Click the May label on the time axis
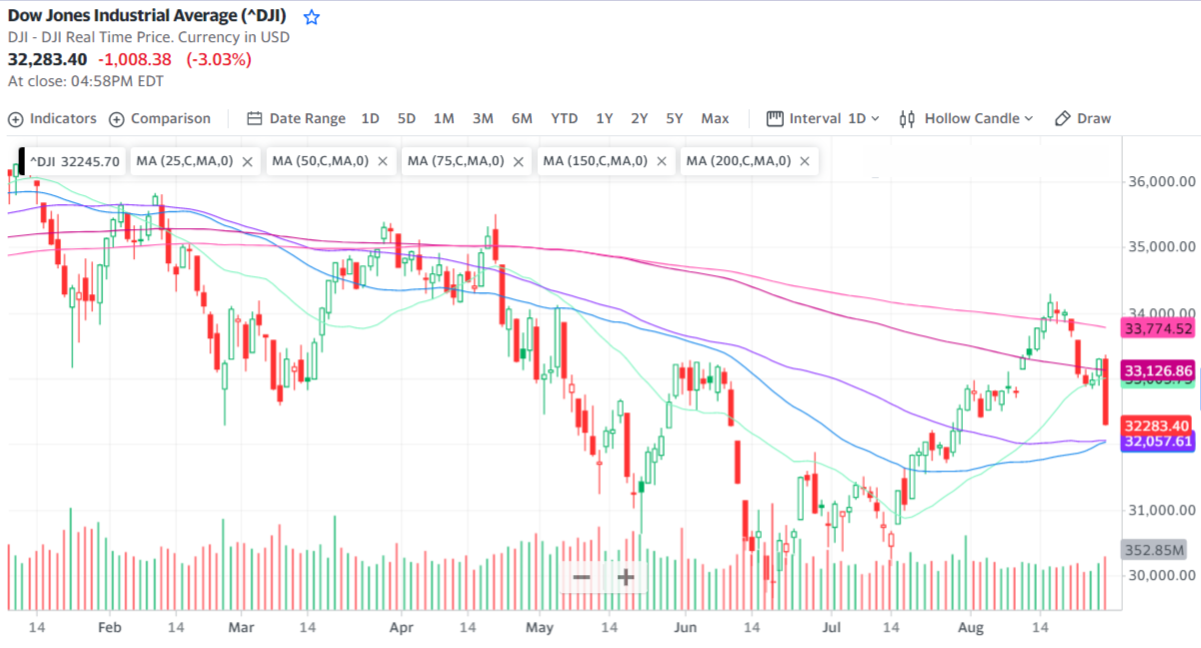The width and height of the screenshot is (1201, 648). tap(540, 627)
